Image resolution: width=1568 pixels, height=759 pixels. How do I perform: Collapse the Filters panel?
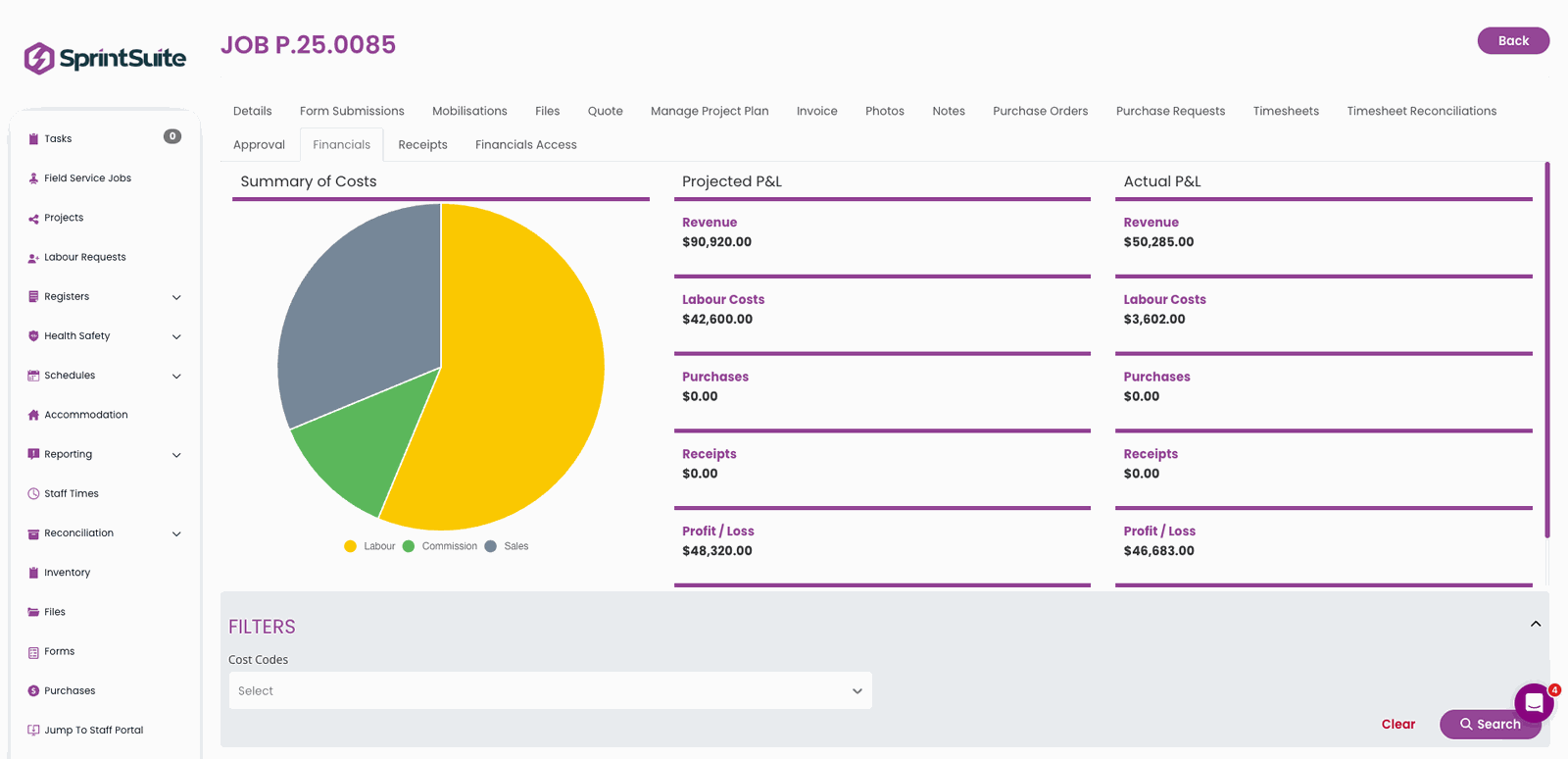[x=1536, y=624]
